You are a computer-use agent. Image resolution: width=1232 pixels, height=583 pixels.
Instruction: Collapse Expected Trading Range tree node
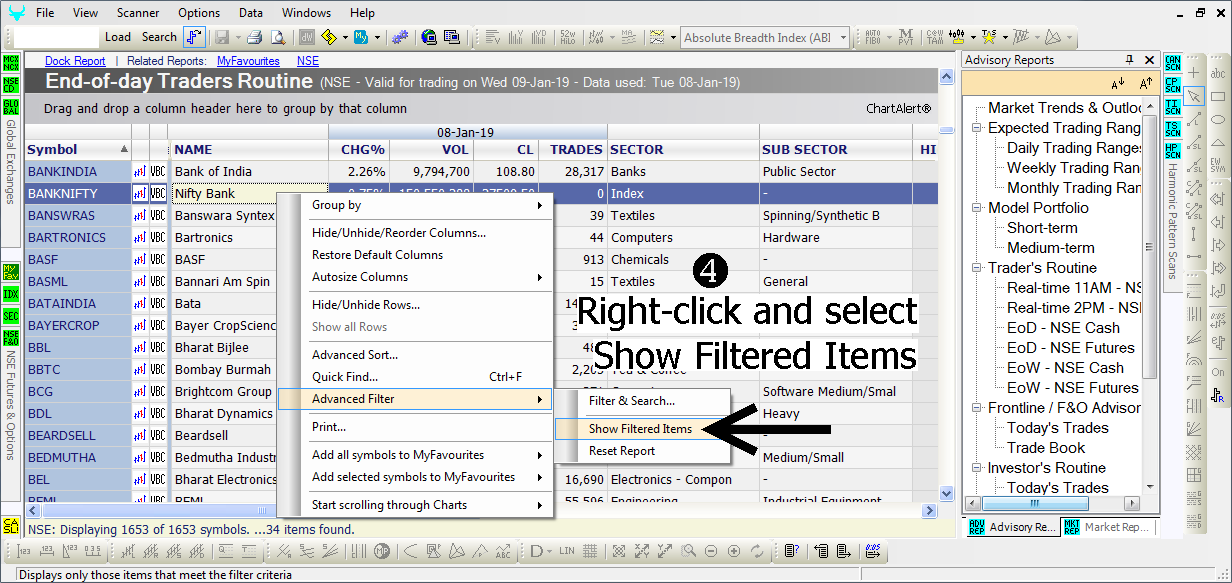(x=976, y=128)
